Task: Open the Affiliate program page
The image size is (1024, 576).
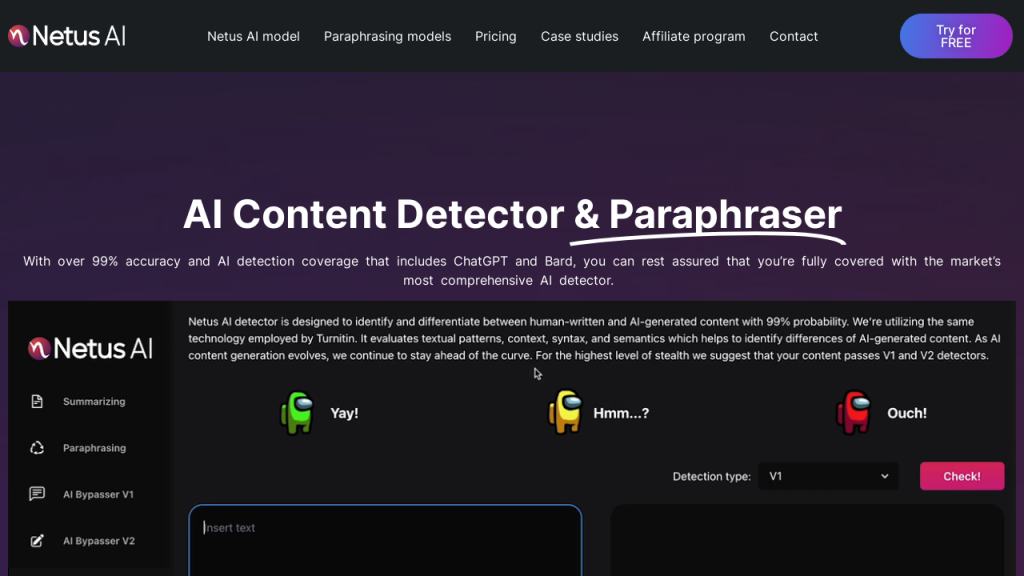Action: tap(694, 37)
